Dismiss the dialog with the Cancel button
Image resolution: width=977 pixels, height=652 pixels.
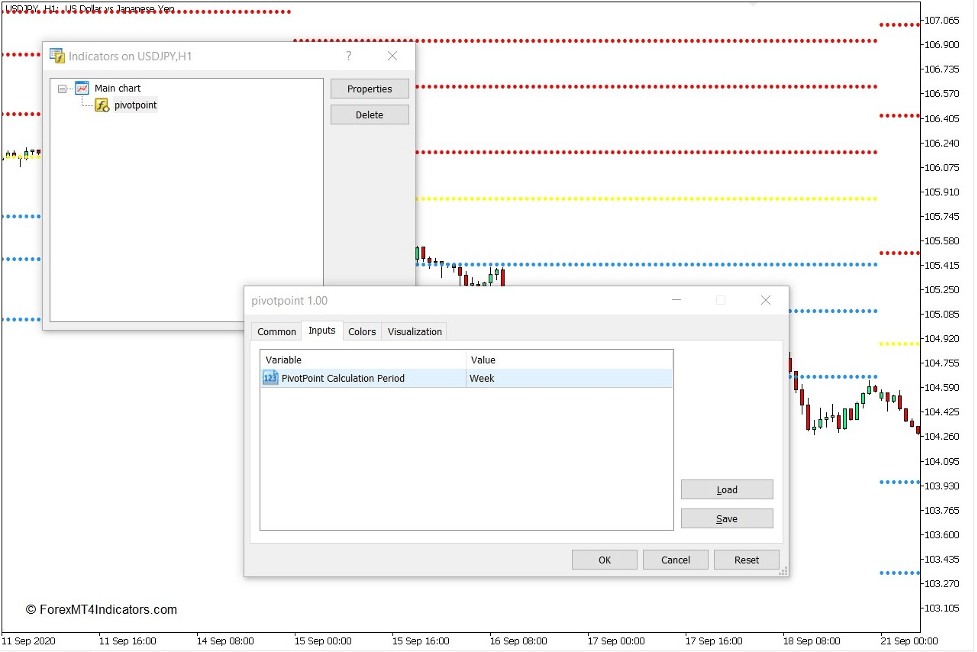[x=676, y=559]
